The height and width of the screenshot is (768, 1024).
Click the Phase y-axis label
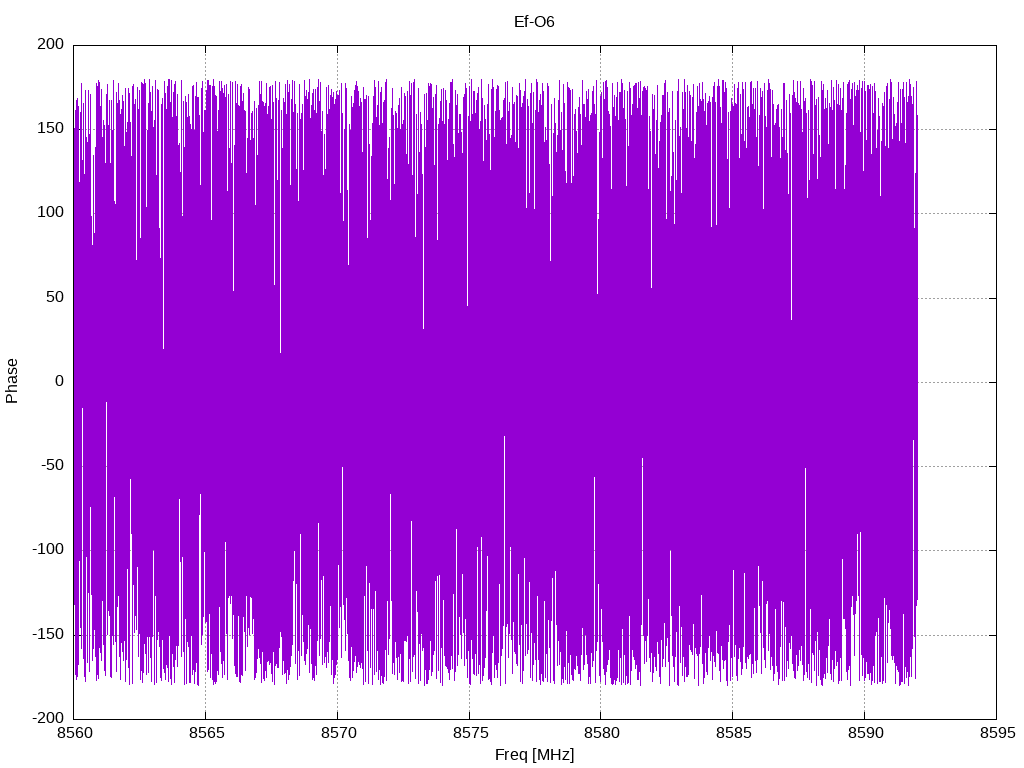pos(12,381)
